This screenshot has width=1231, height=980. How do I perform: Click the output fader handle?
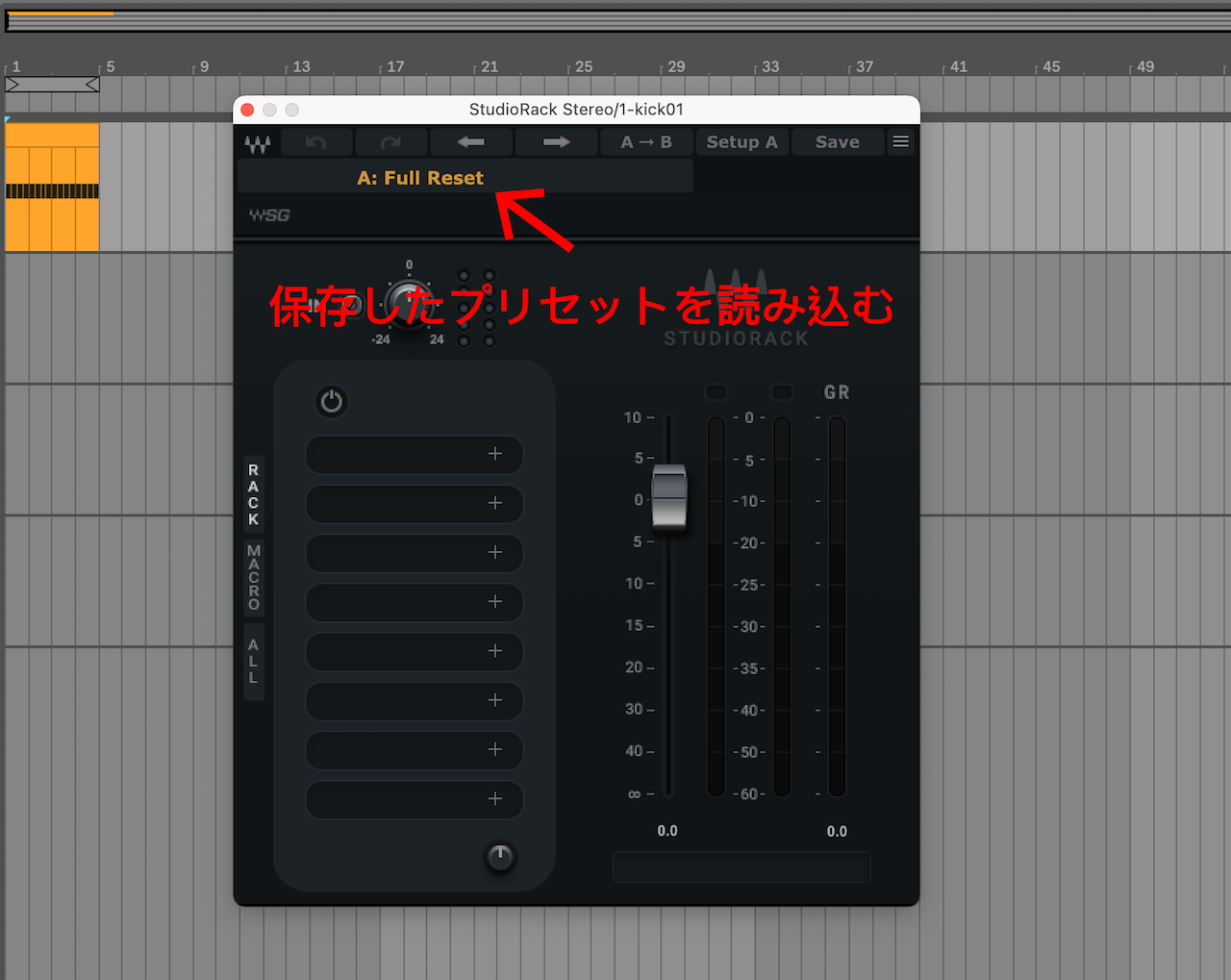669,497
